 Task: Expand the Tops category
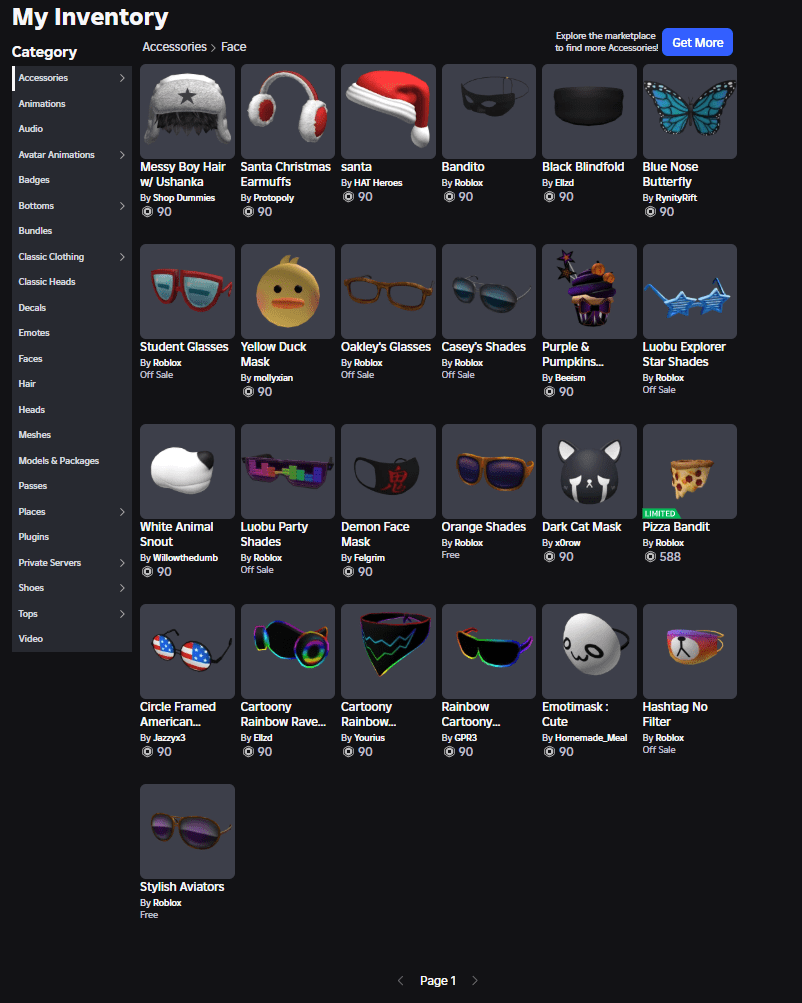pyautogui.click(x=27, y=613)
